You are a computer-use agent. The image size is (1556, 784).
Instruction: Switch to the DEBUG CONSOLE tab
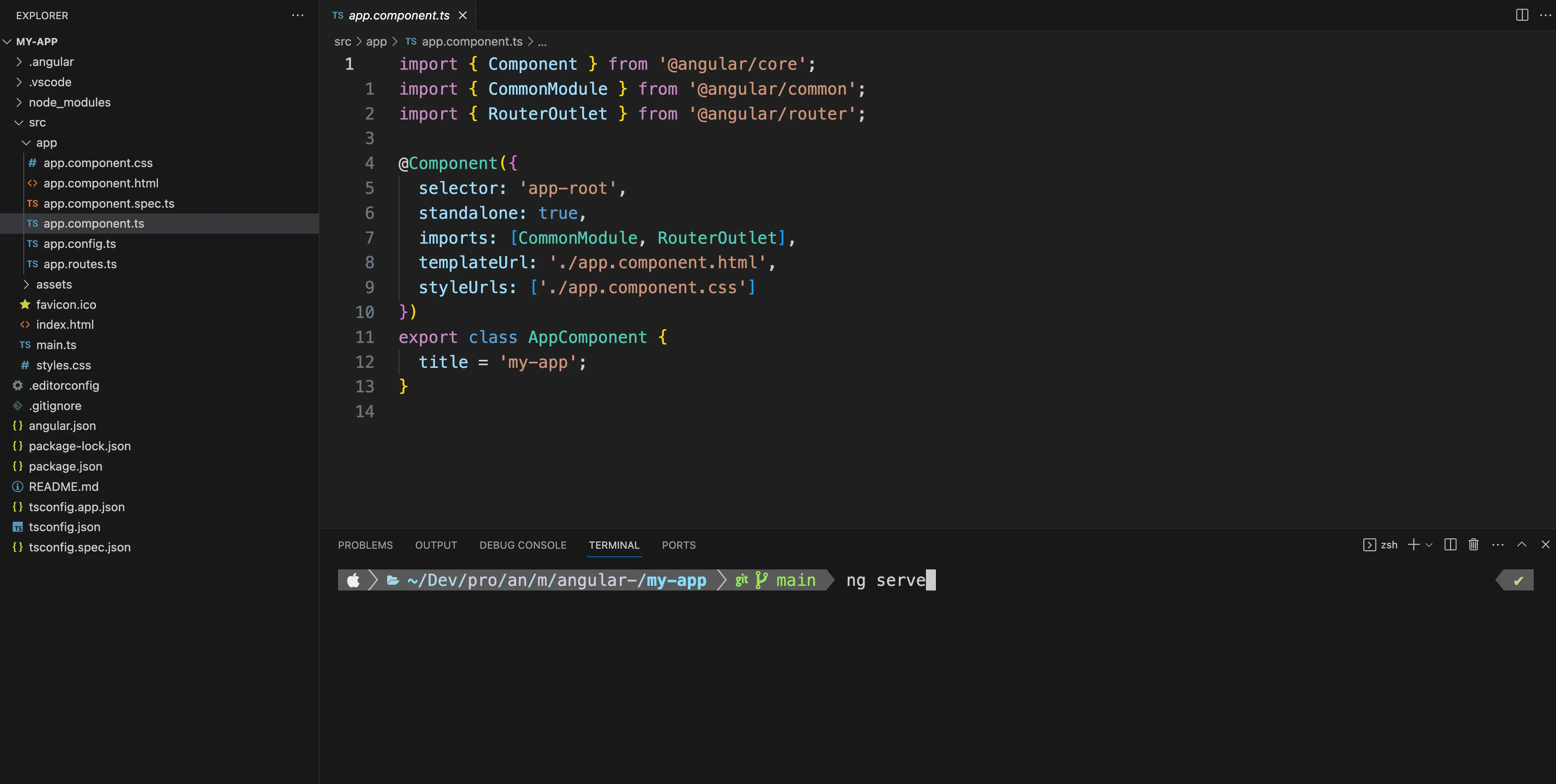(522, 545)
